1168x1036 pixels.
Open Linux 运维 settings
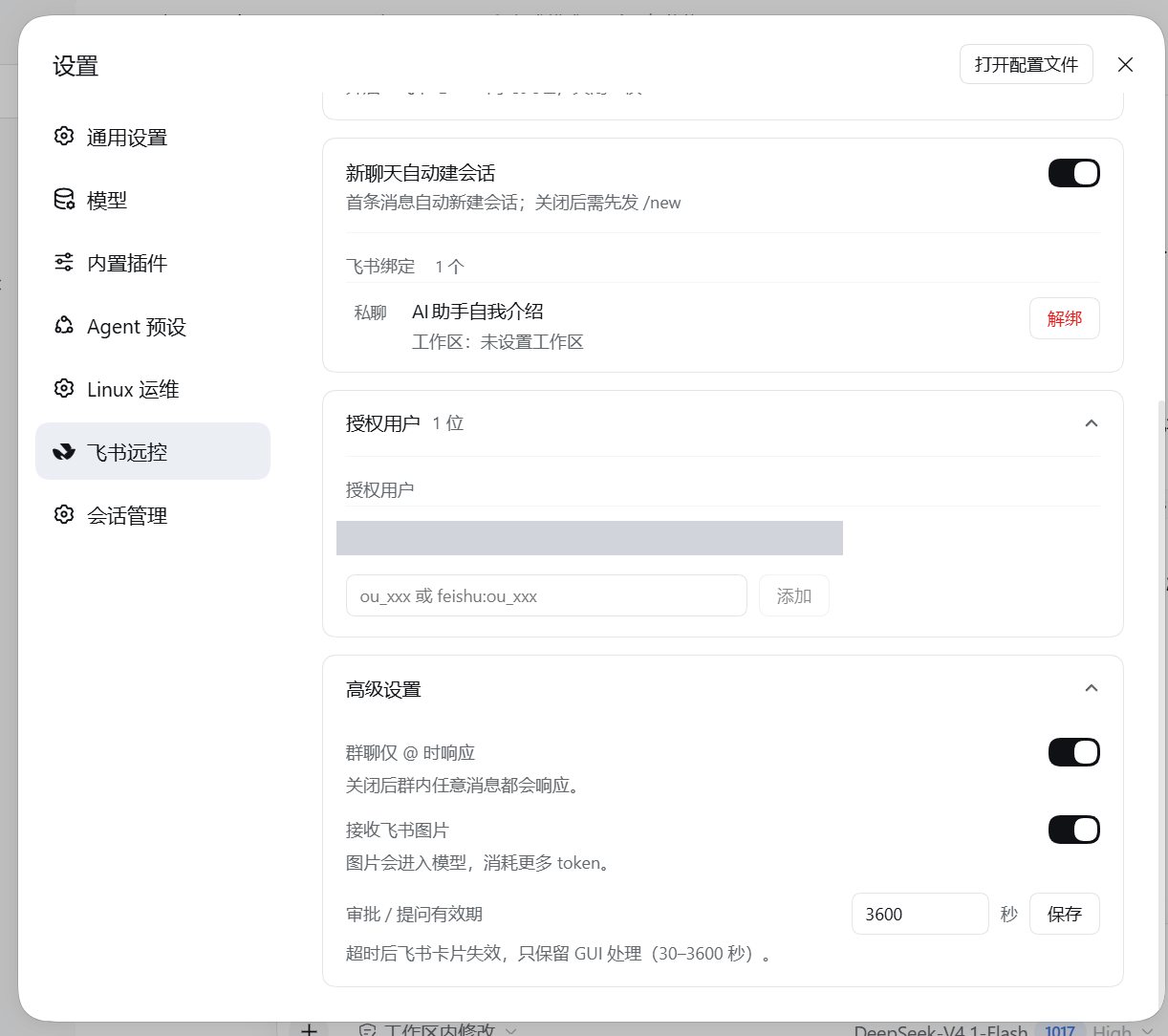tap(153, 389)
